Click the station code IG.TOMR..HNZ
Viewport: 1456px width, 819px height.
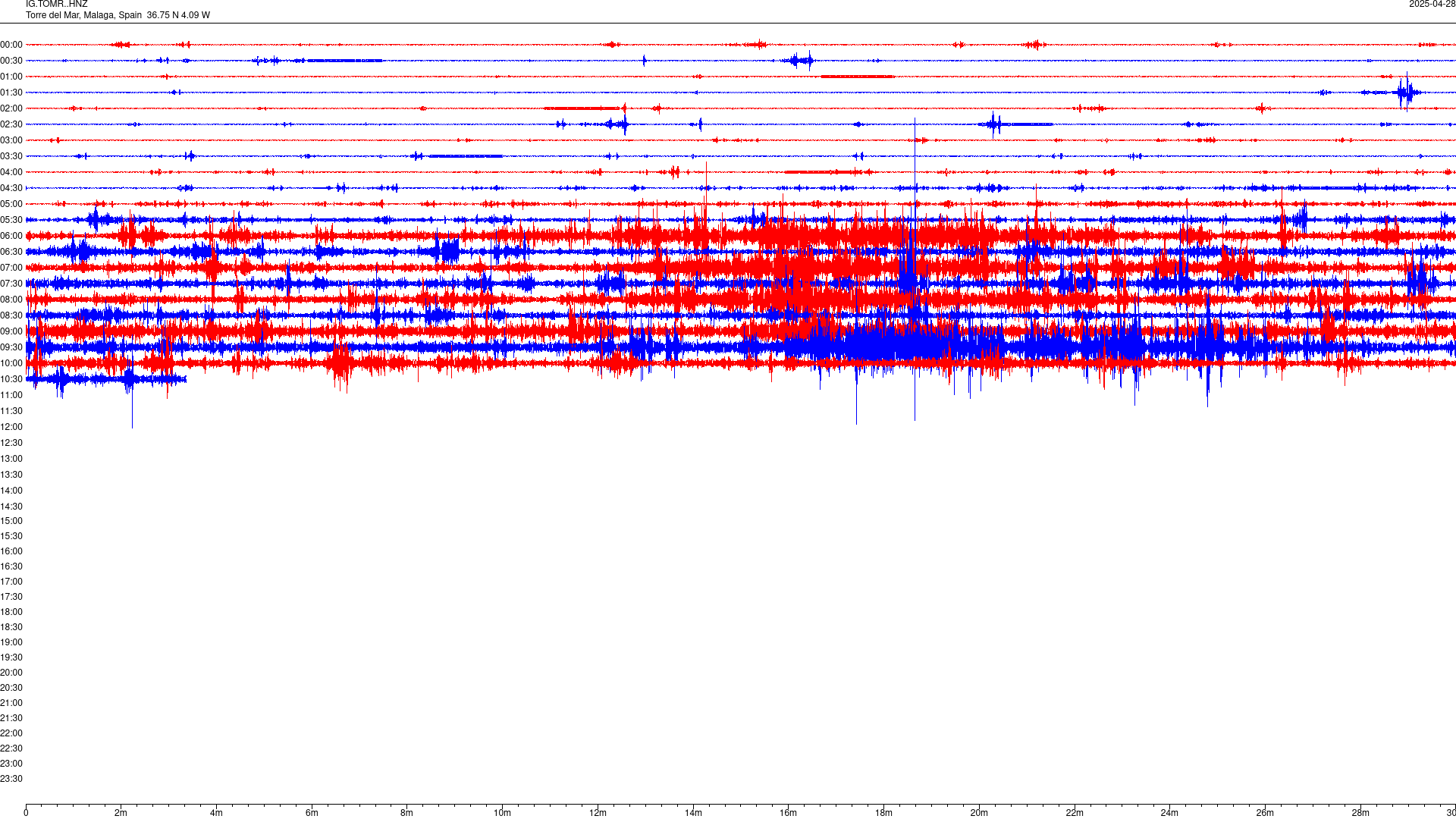(56, 5)
